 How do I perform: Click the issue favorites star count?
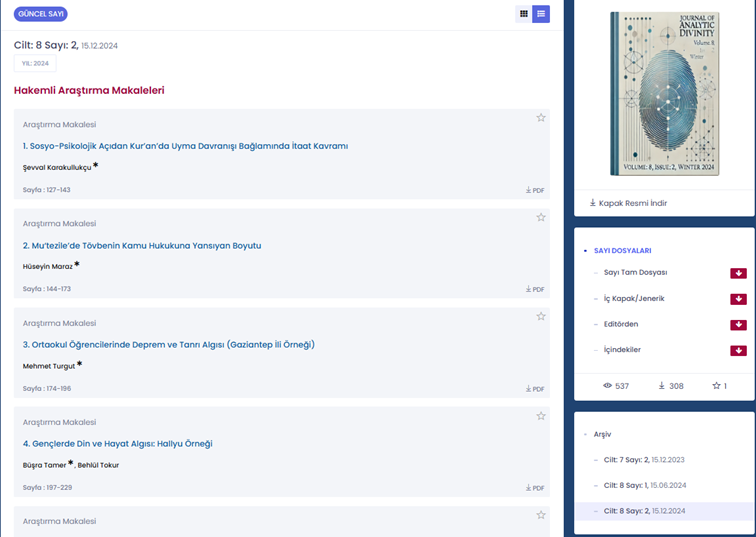719,386
